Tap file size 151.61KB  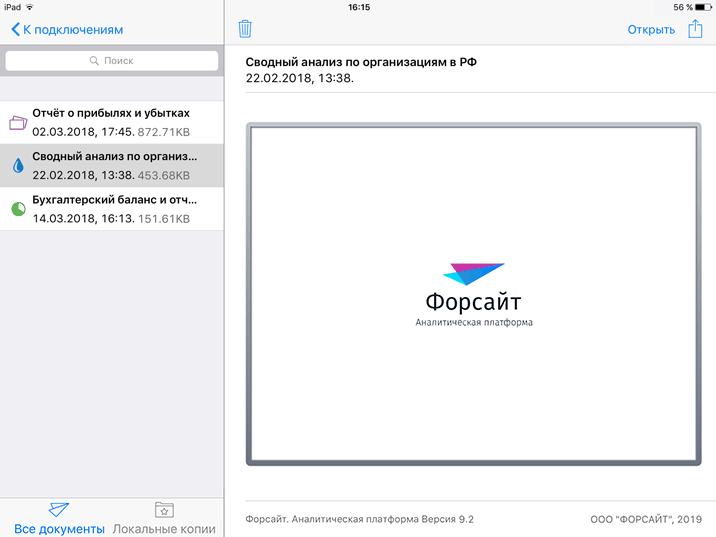click(163, 219)
